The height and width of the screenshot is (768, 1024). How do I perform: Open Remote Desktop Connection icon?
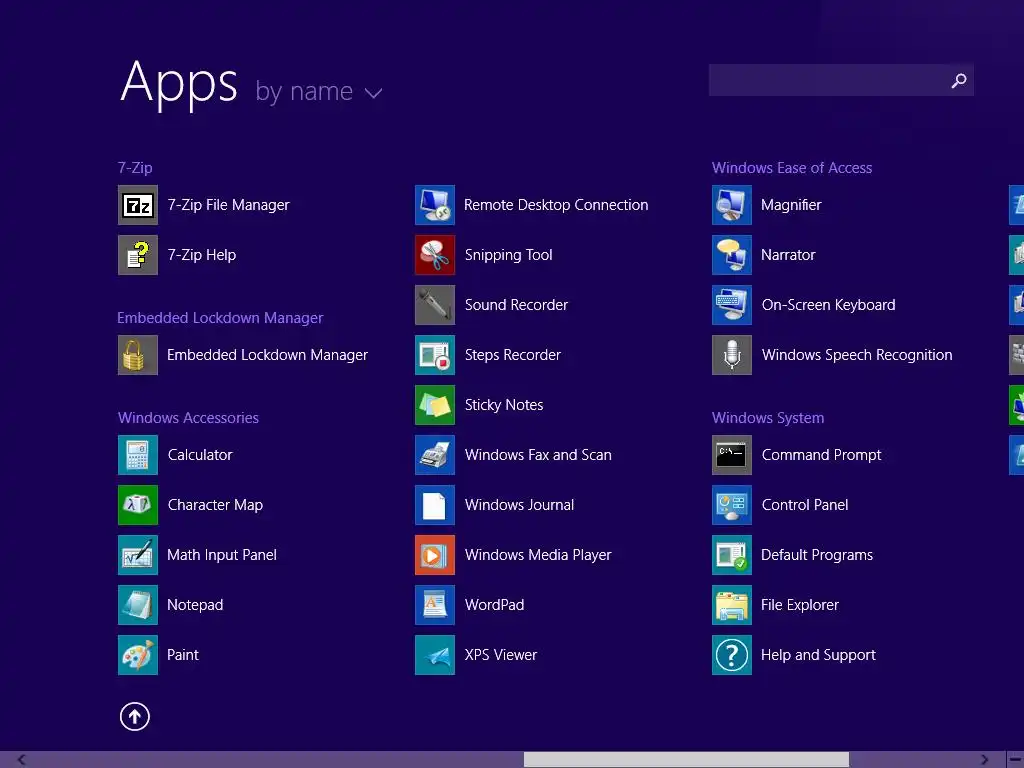[x=435, y=205]
